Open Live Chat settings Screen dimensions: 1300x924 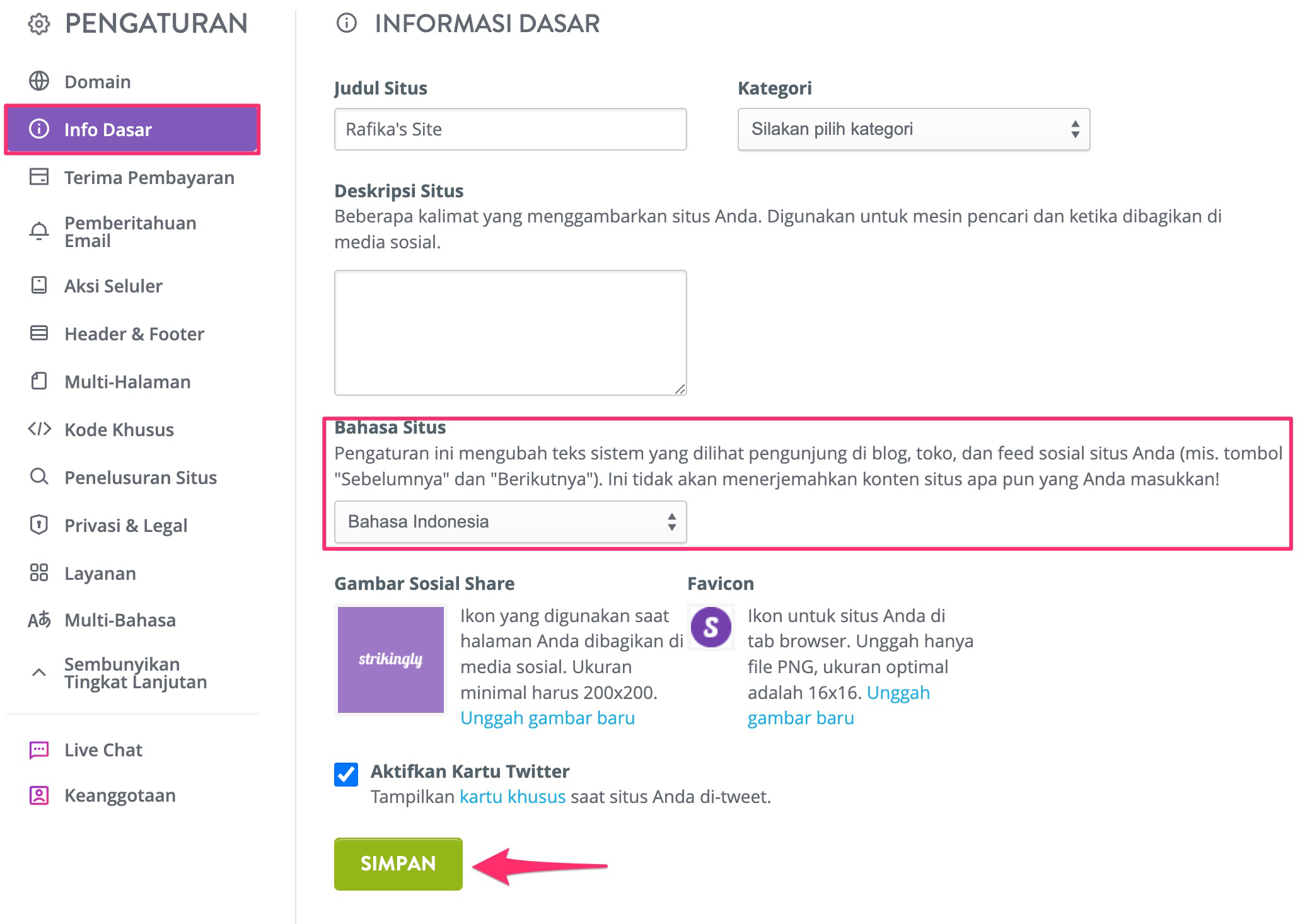pos(103,749)
